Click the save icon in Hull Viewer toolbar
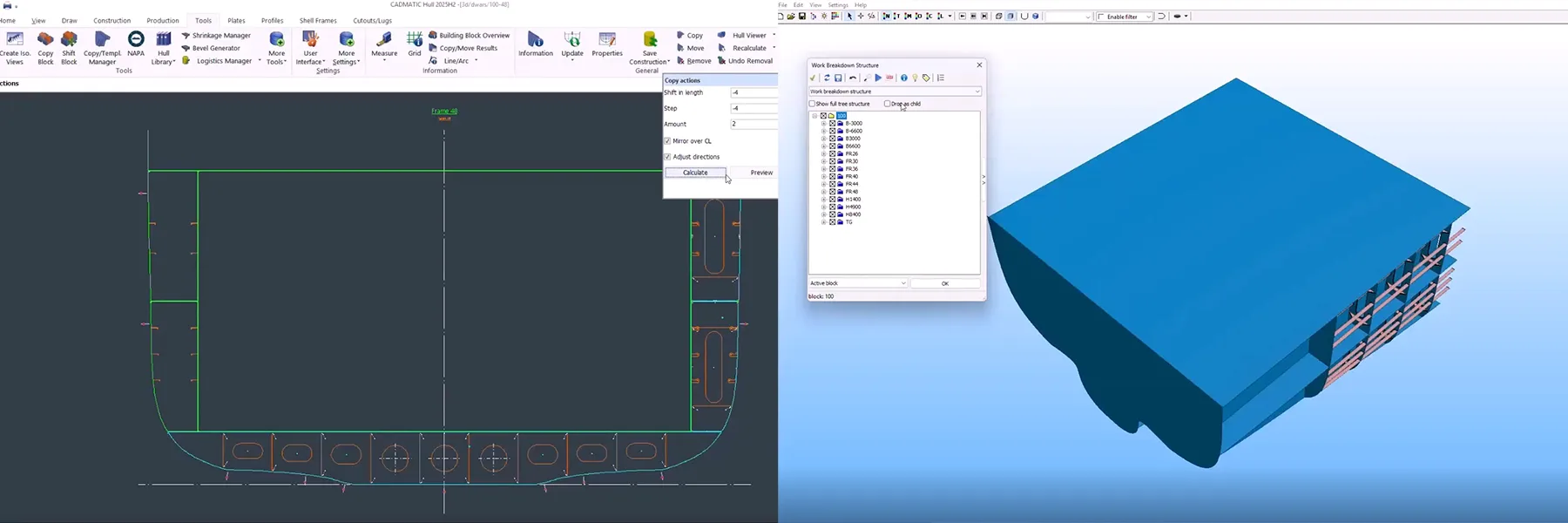This screenshot has width=1568, height=523. click(802, 17)
